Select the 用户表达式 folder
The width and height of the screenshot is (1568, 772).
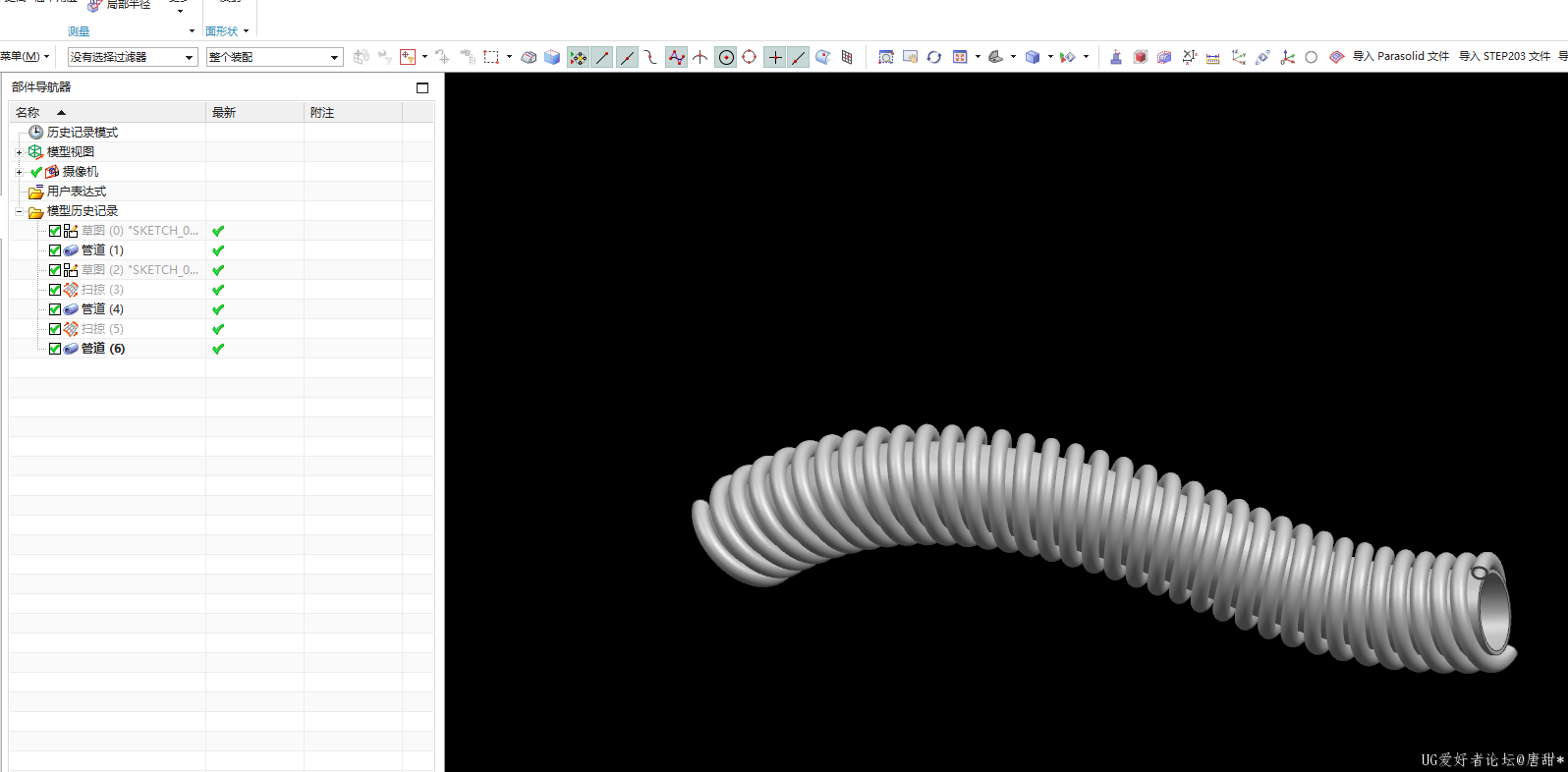point(77,192)
